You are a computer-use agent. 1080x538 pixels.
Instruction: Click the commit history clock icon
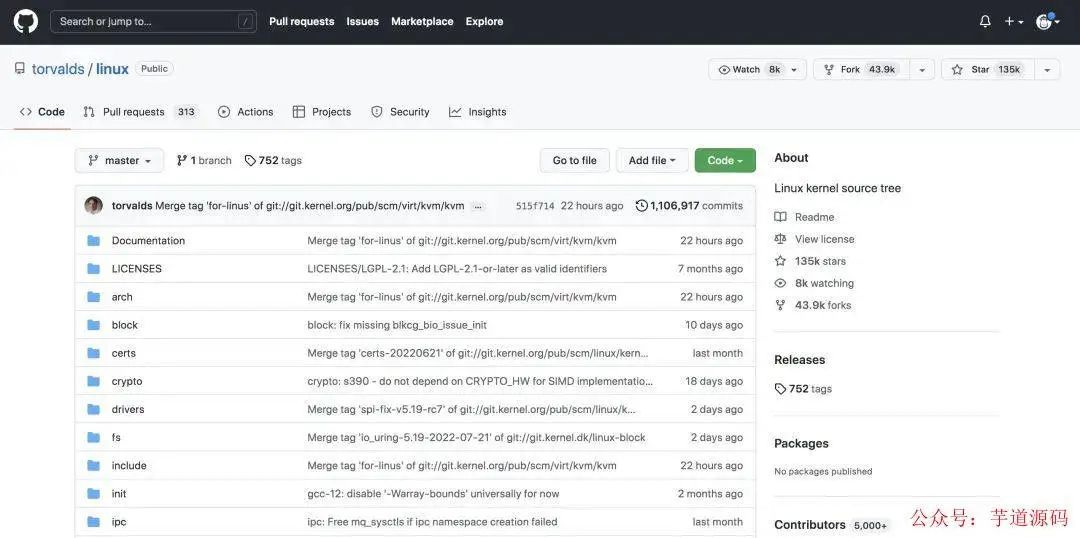click(641, 205)
